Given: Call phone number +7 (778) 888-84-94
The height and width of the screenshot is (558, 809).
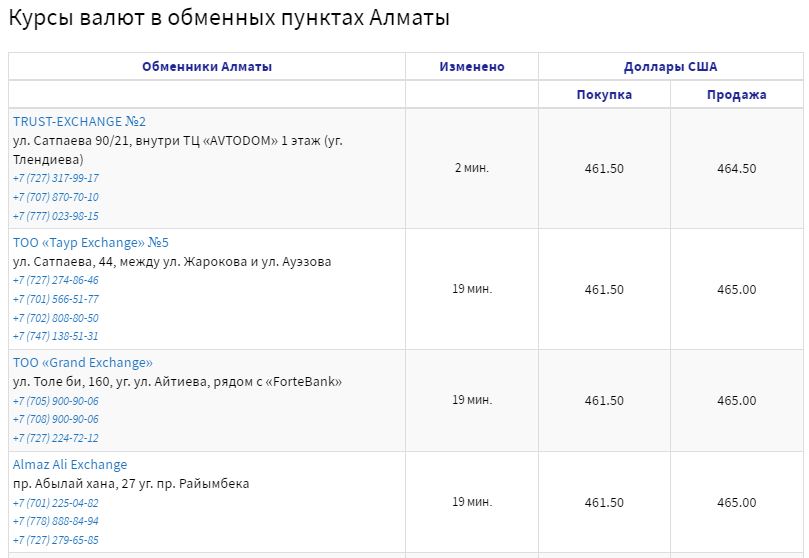Looking at the screenshot, I should (x=56, y=521).
